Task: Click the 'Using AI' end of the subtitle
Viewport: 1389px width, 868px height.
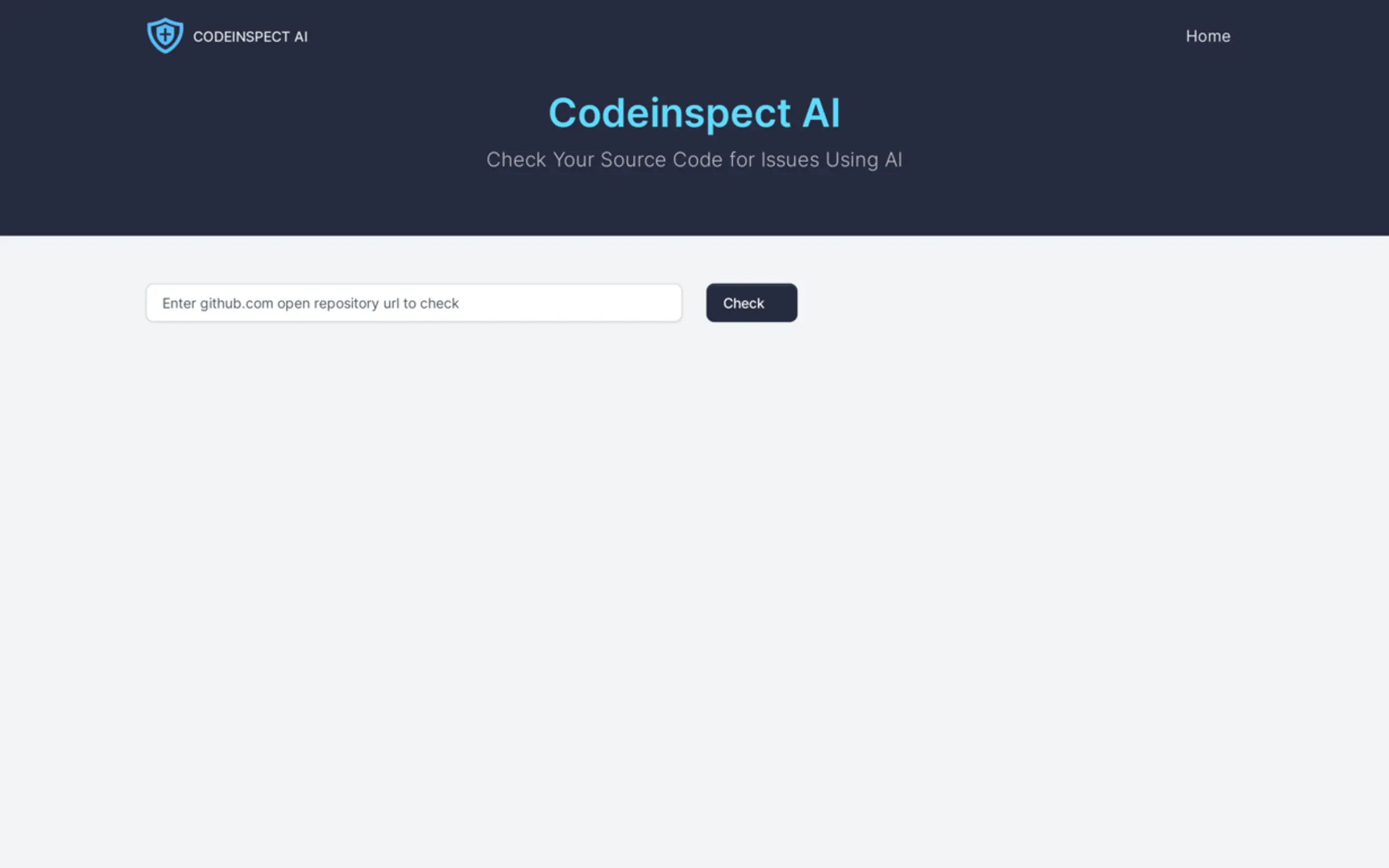Action: point(863,160)
